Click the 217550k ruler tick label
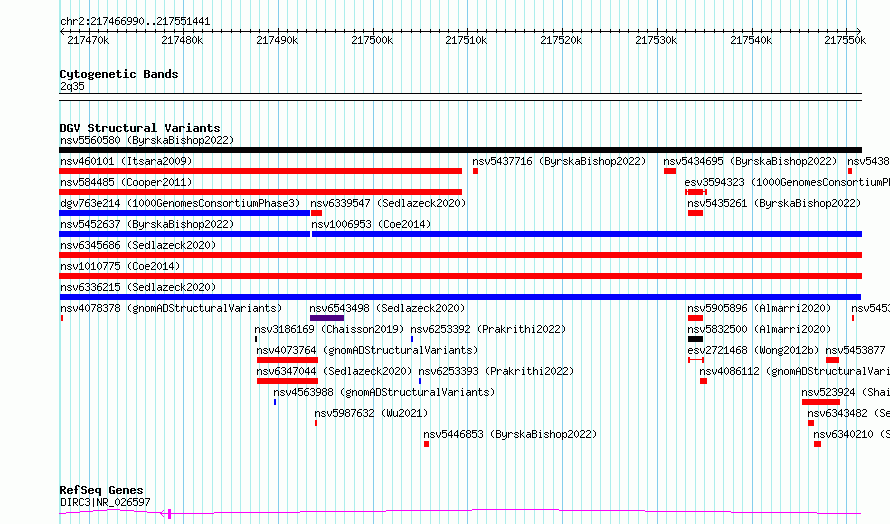Viewport: 890px width, 524px height. coord(845,40)
